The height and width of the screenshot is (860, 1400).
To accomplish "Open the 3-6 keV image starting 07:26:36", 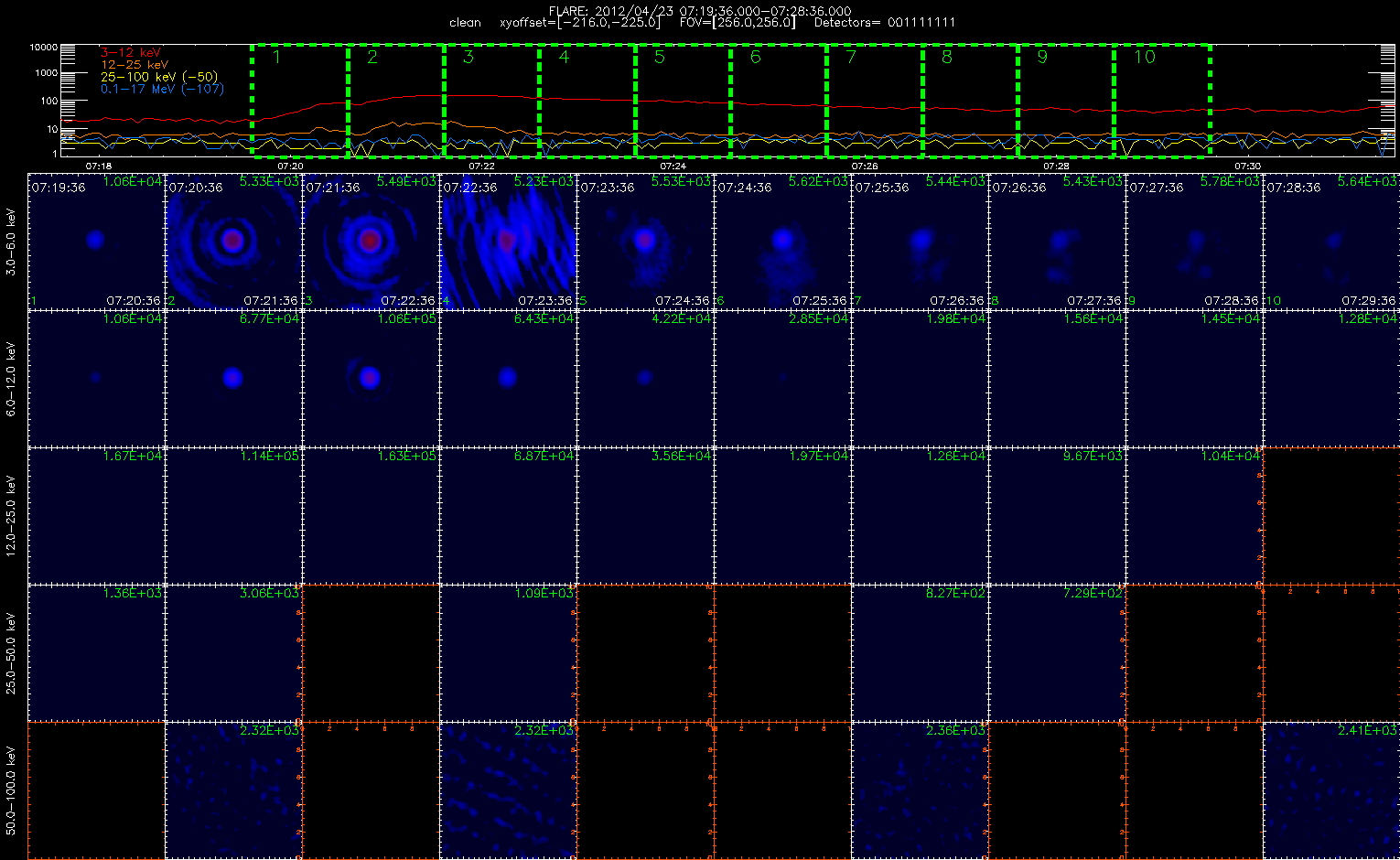I will pyautogui.click(x=1057, y=241).
